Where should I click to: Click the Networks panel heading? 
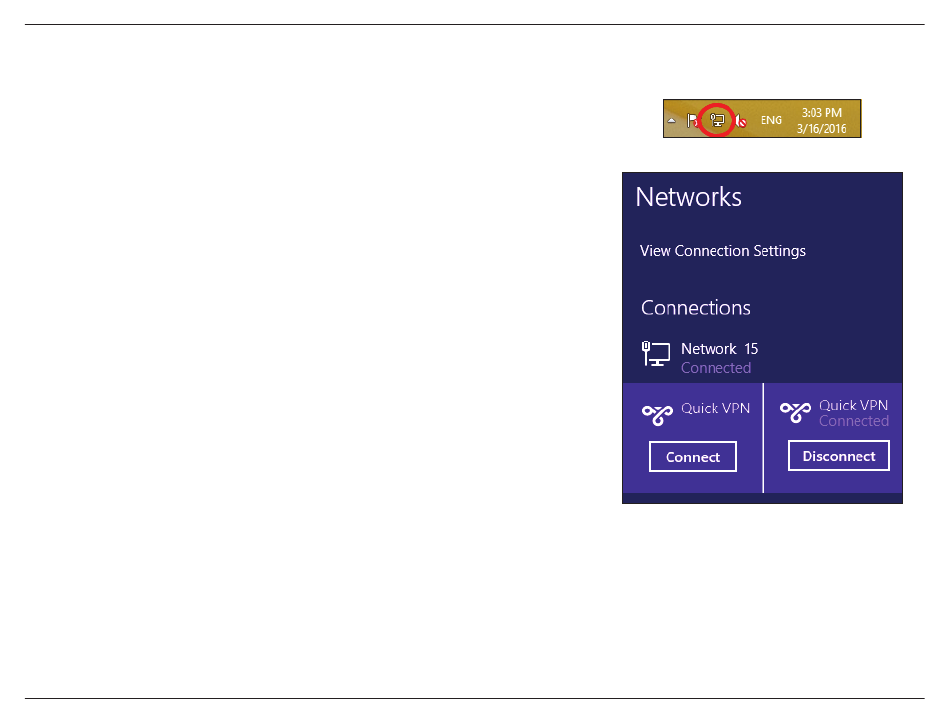click(688, 197)
